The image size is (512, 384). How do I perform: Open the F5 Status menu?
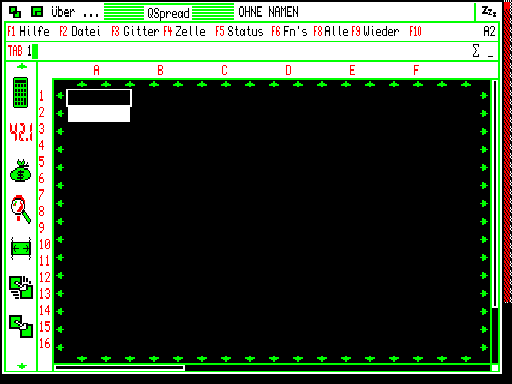(x=239, y=31)
